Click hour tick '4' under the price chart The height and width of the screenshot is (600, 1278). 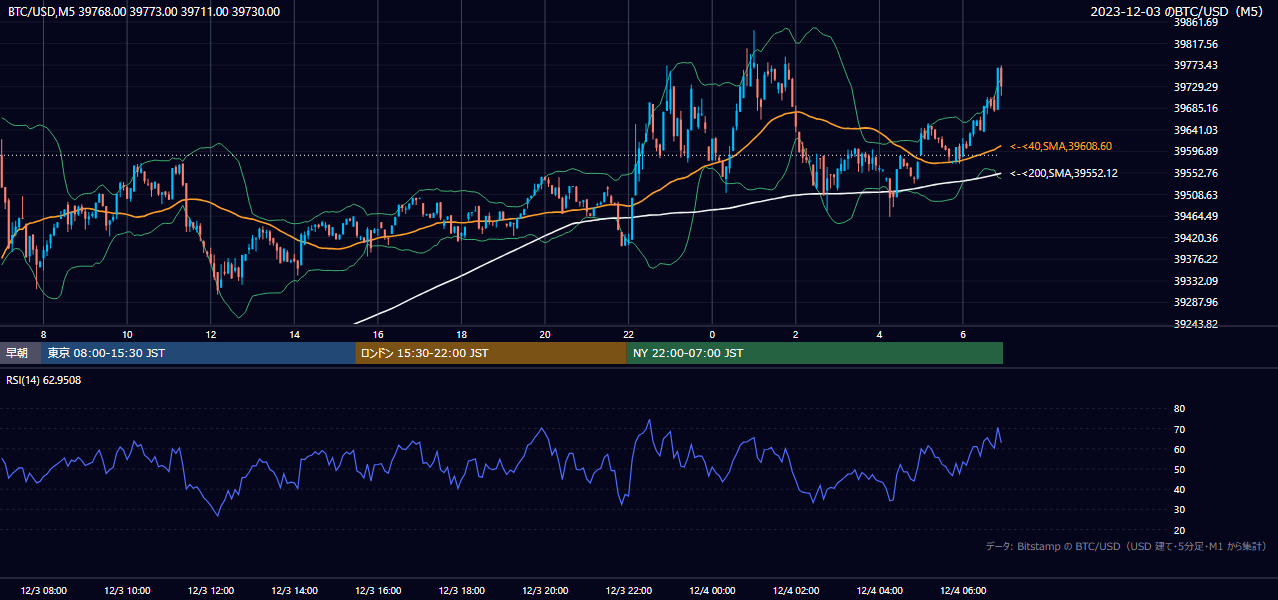tap(879, 334)
